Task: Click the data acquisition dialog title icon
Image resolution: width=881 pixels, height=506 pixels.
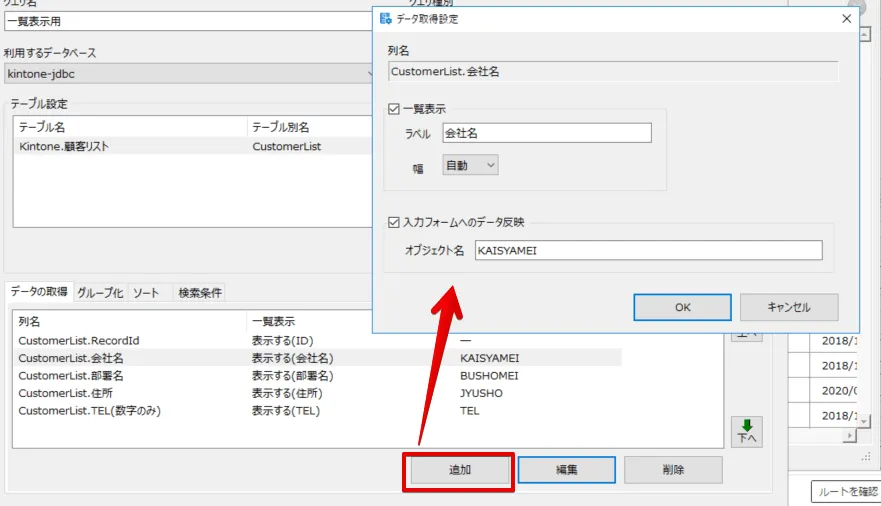Action: click(x=385, y=19)
